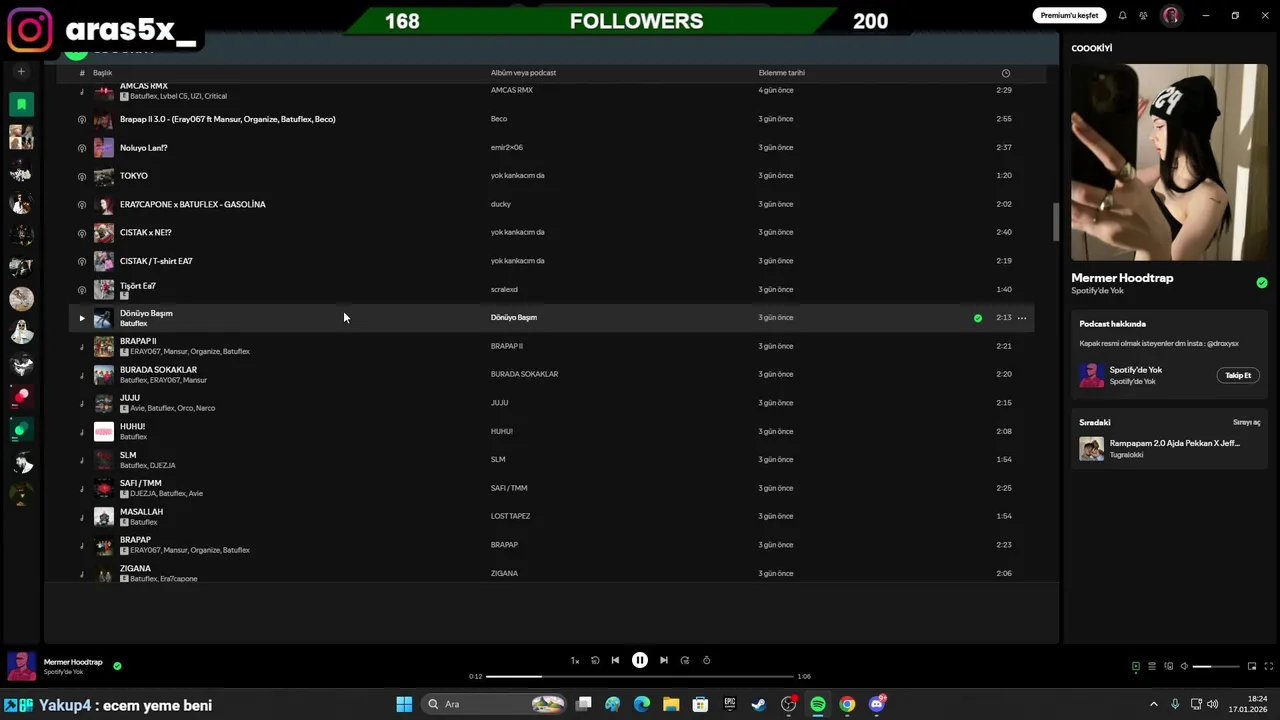The width and height of the screenshot is (1280, 720).
Task: Open the notifications bell icon
Action: point(1122,15)
